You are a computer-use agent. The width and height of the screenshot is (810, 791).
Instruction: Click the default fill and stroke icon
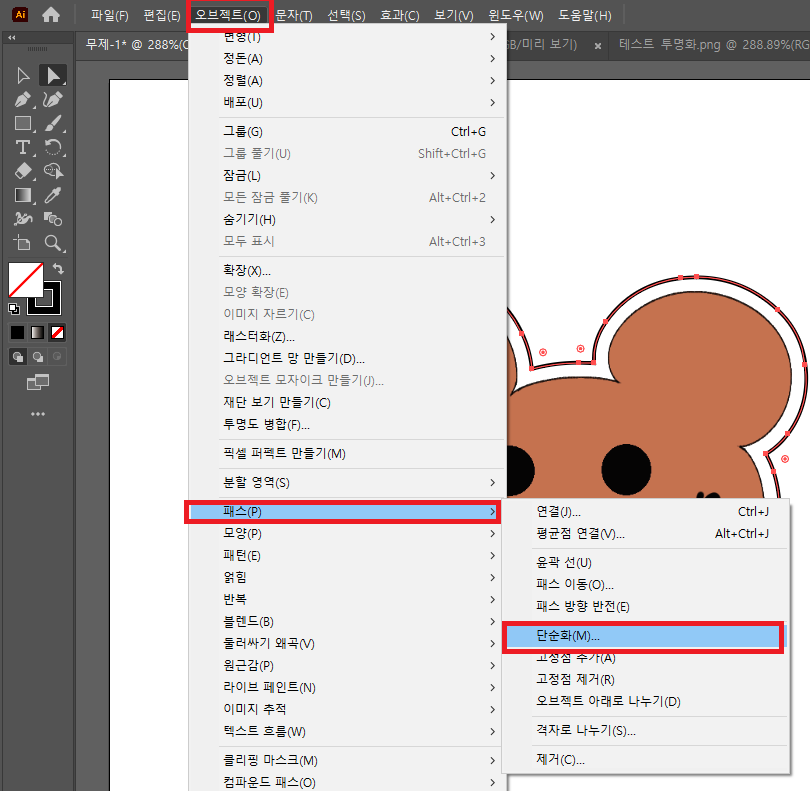[14, 309]
